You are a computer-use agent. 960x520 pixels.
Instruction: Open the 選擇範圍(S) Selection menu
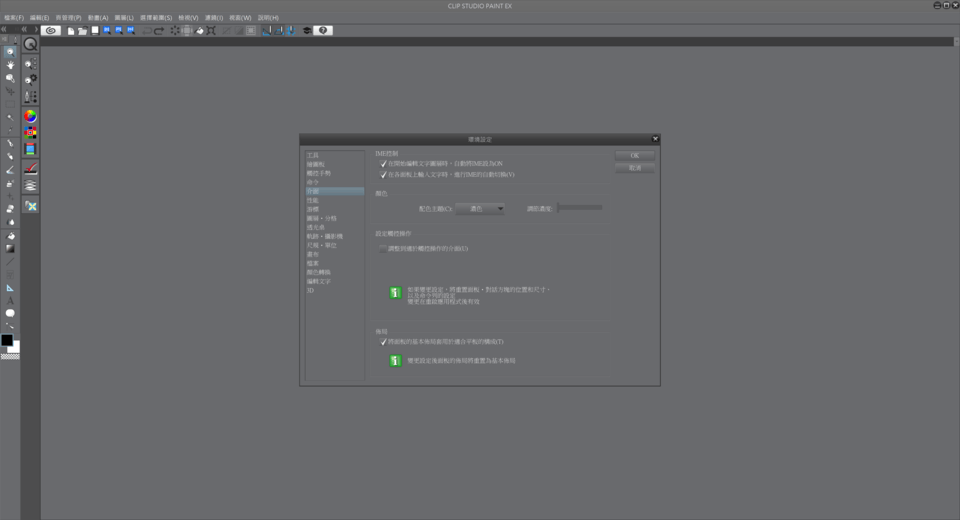pyautogui.click(x=156, y=18)
